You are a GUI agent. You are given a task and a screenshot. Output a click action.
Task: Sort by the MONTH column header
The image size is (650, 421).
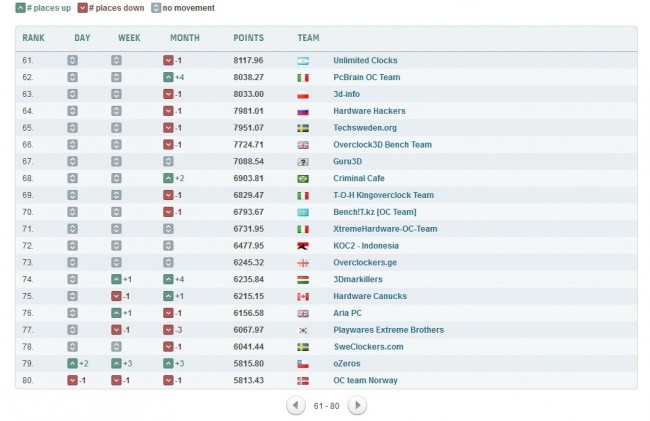(x=185, y=38)
